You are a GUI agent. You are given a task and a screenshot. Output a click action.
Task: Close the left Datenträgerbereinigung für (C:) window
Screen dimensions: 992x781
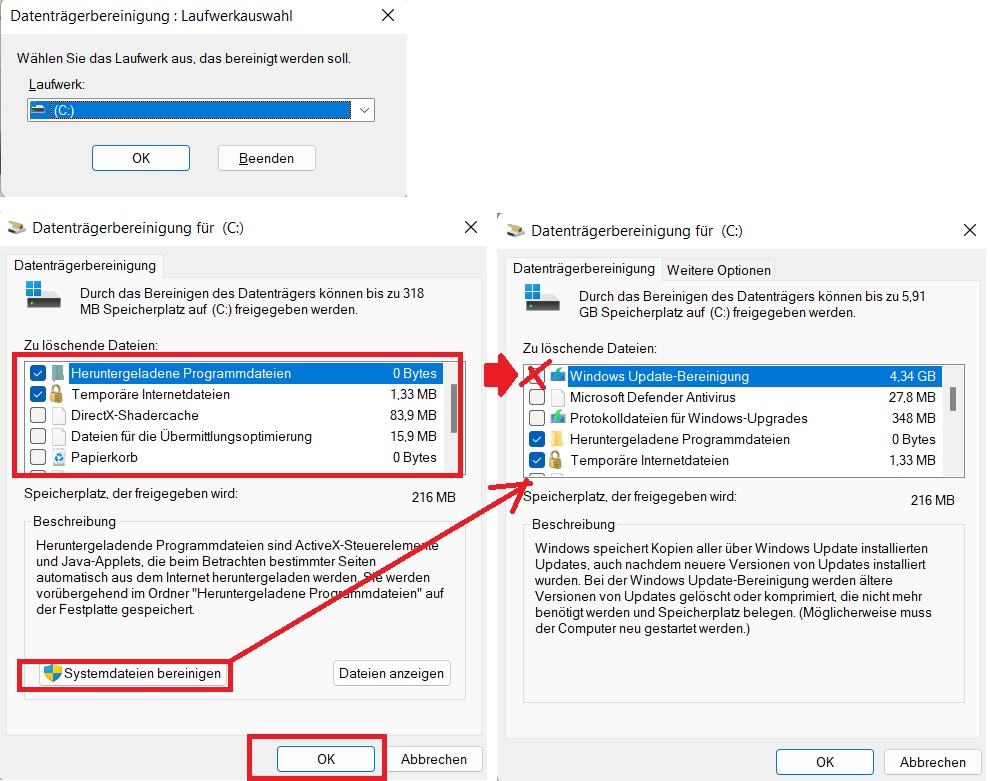pos(471,227)
